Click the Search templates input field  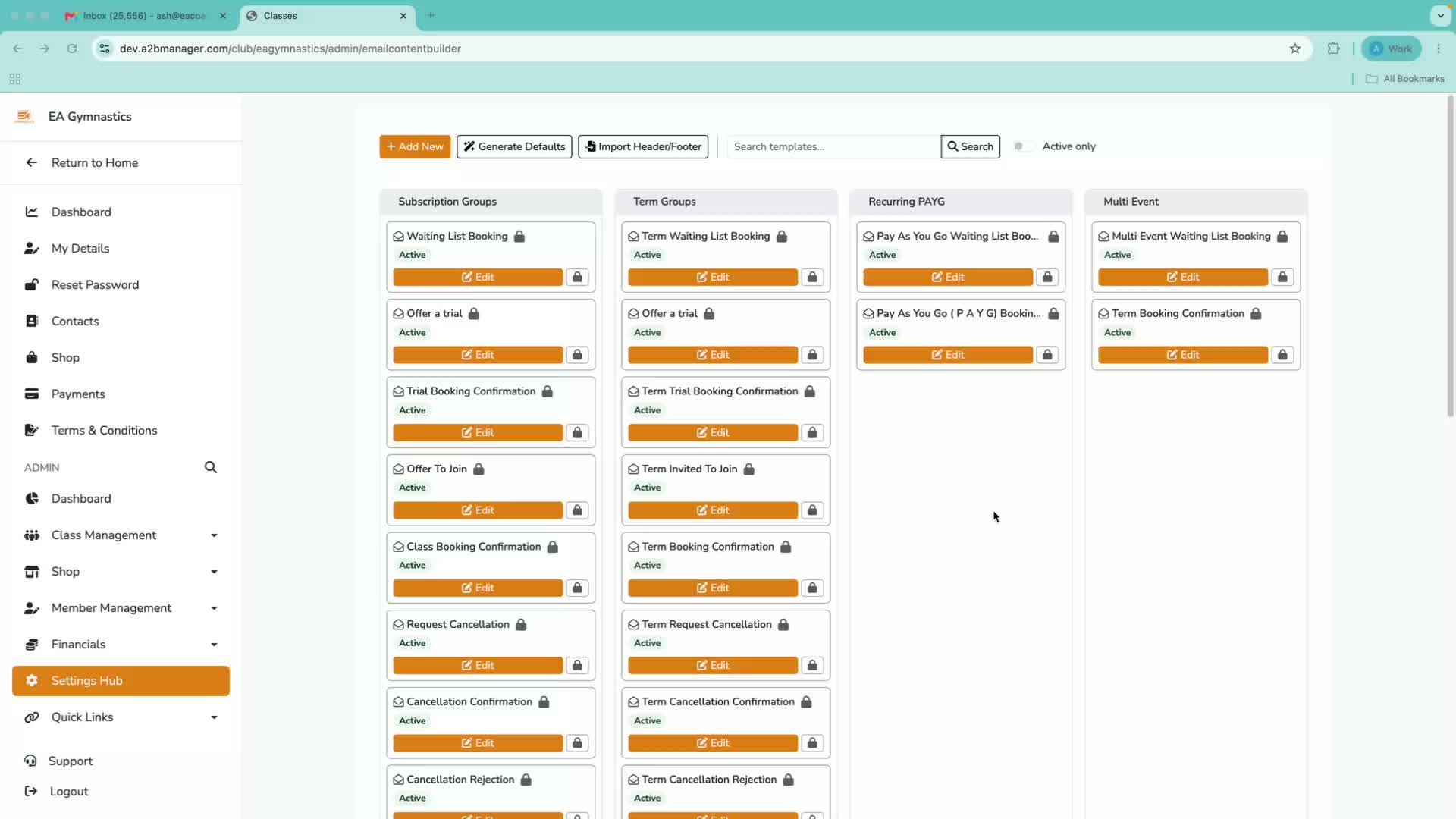[x=833, y=146]
